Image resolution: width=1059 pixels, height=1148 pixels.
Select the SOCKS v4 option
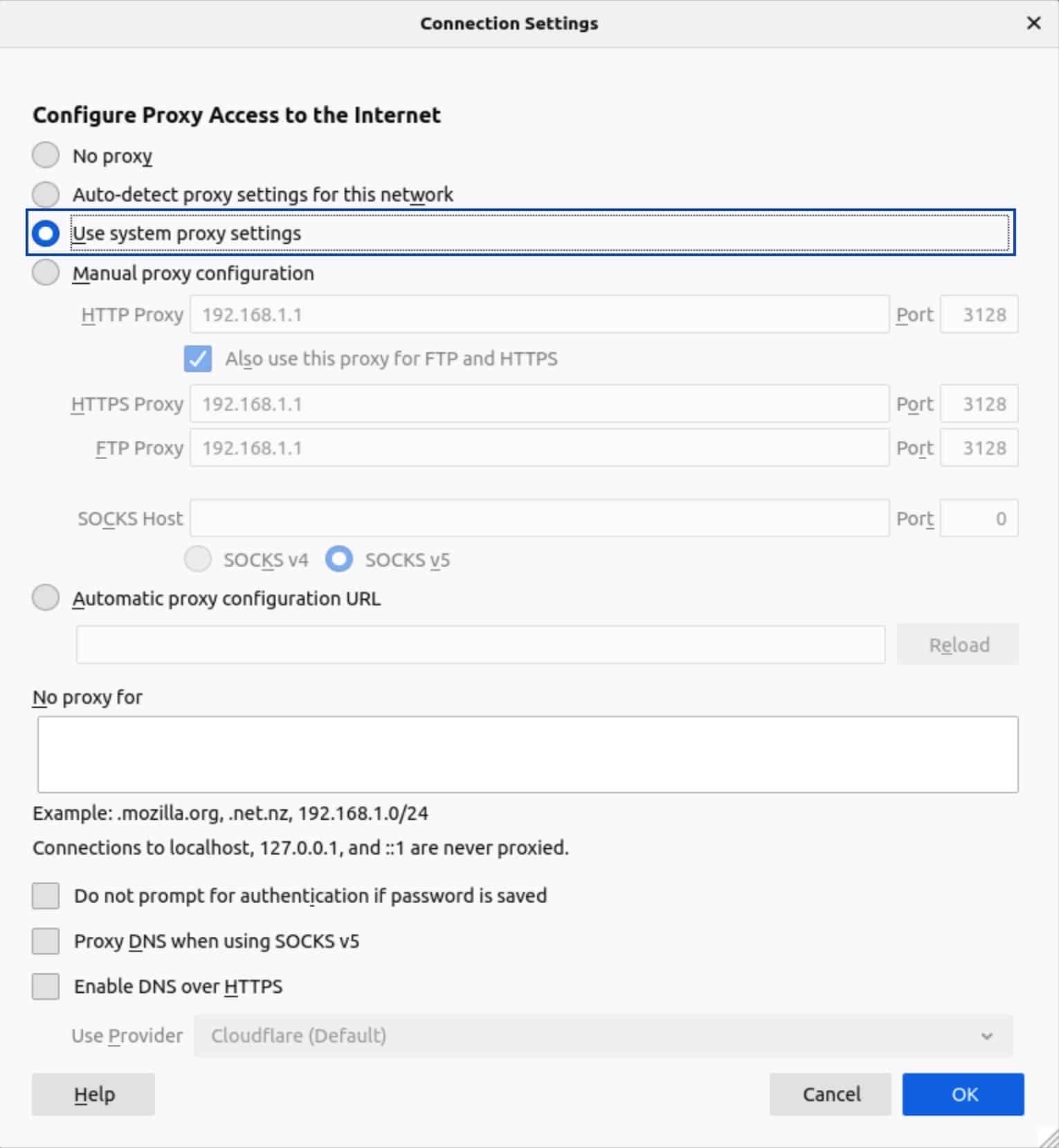click(197, 559)
